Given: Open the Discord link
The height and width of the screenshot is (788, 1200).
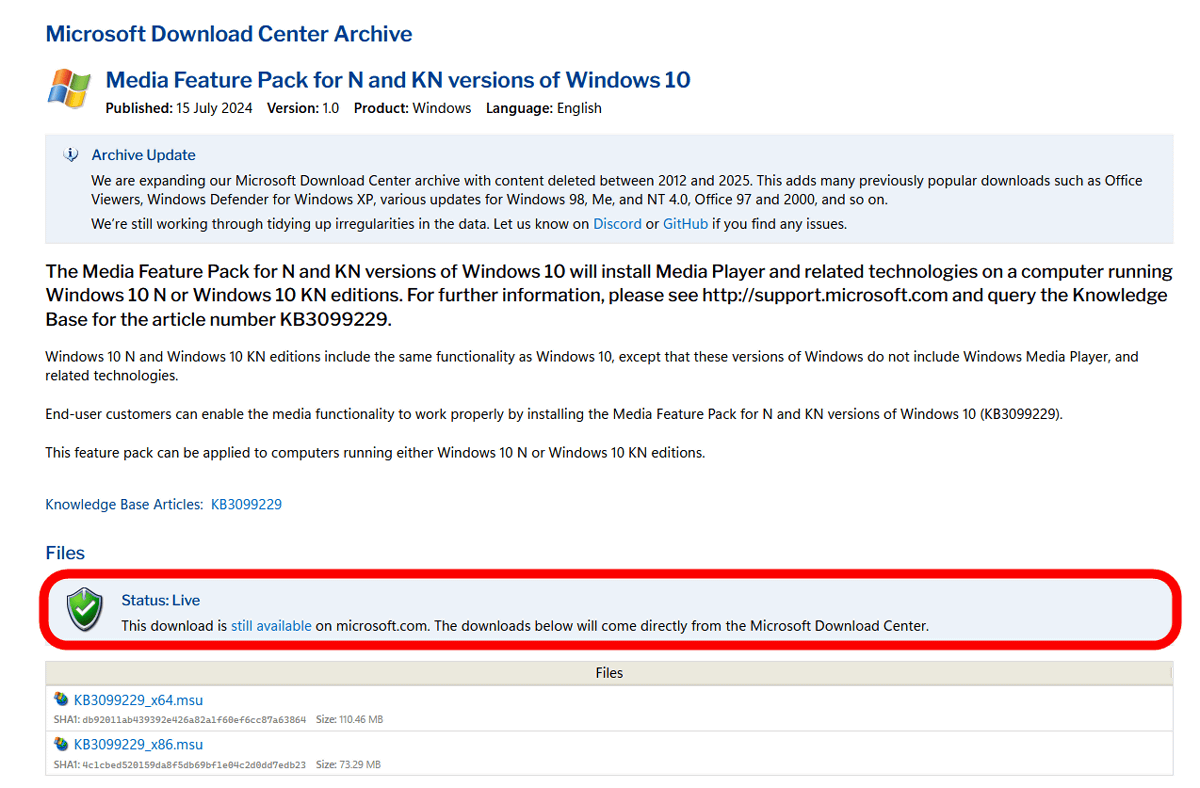Looking at the screenshot, I should pos(617,224).
